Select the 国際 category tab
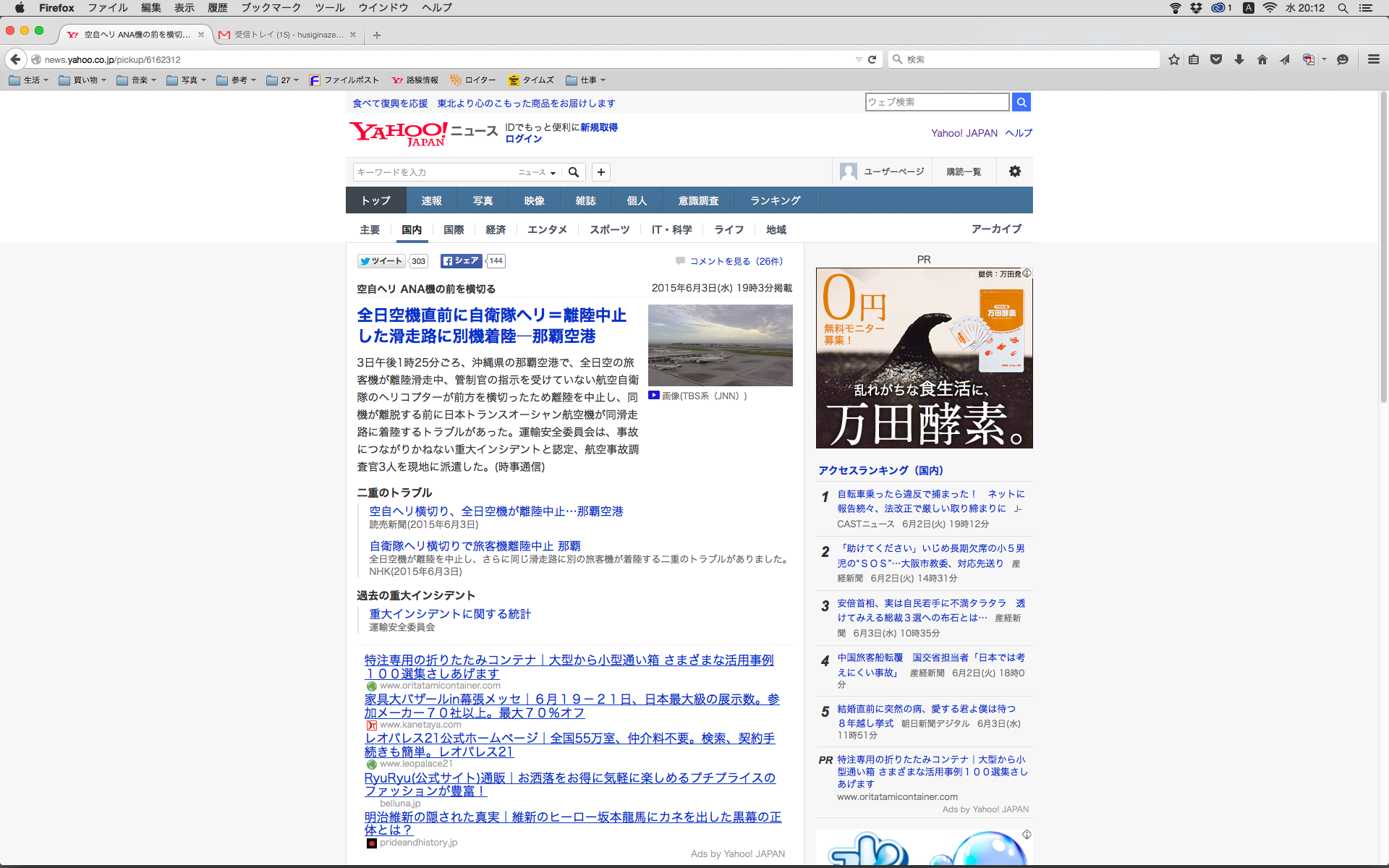 [454, 229]
